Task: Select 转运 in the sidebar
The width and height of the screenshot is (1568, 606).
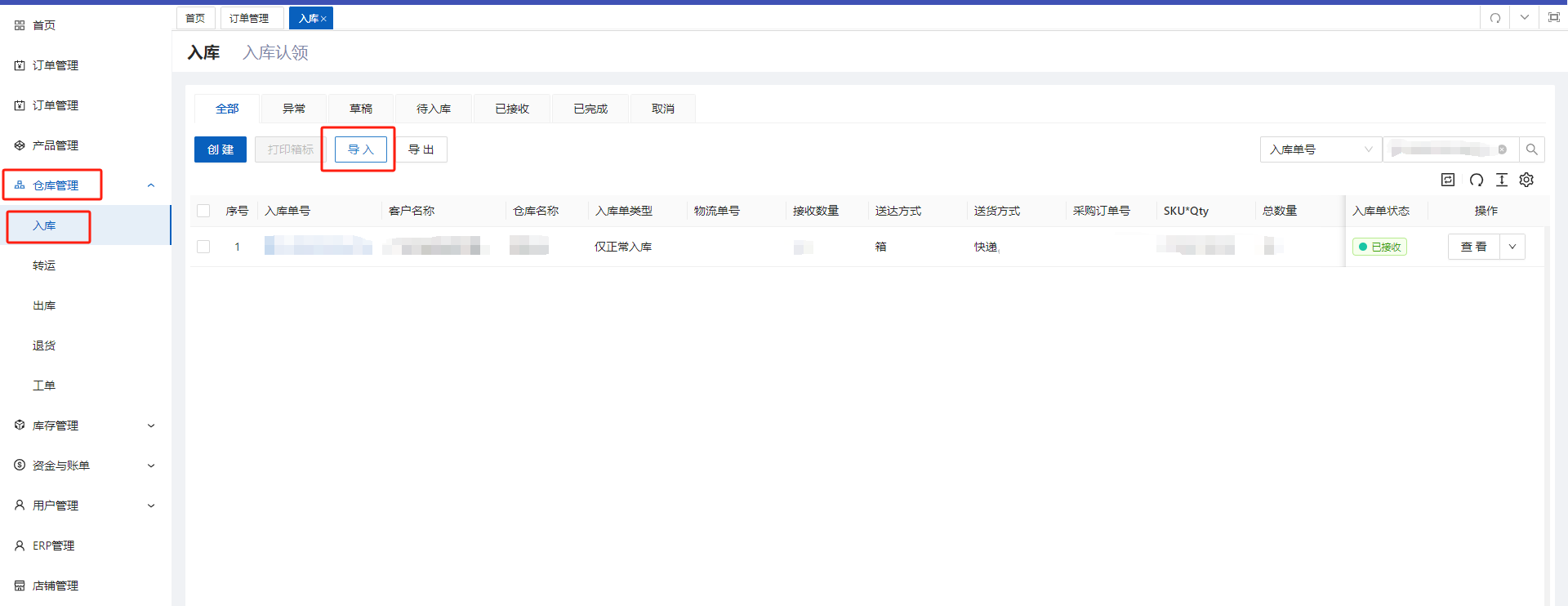Action: (44, 265)
